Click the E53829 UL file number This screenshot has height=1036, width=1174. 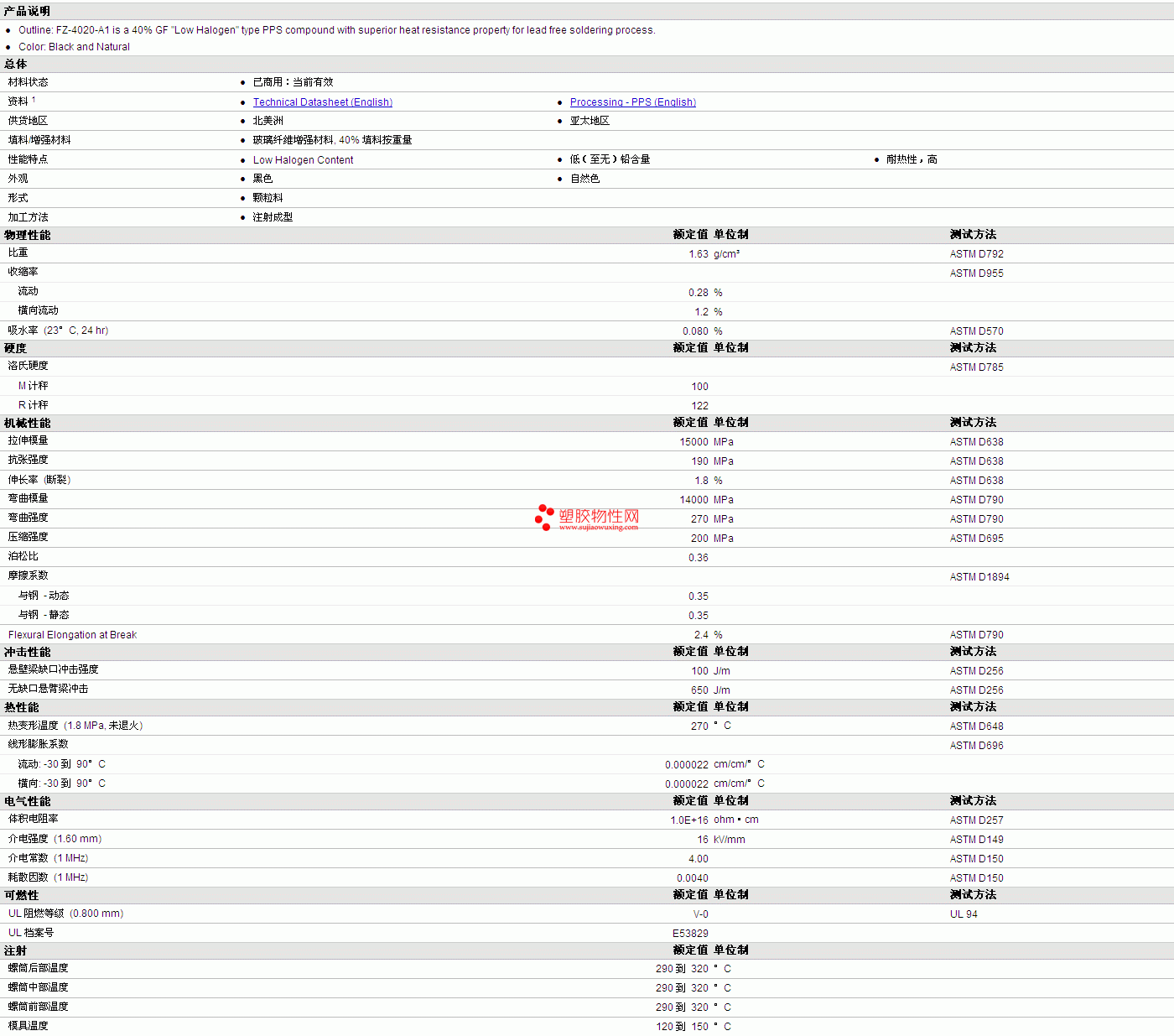click(x=689, y=934)
